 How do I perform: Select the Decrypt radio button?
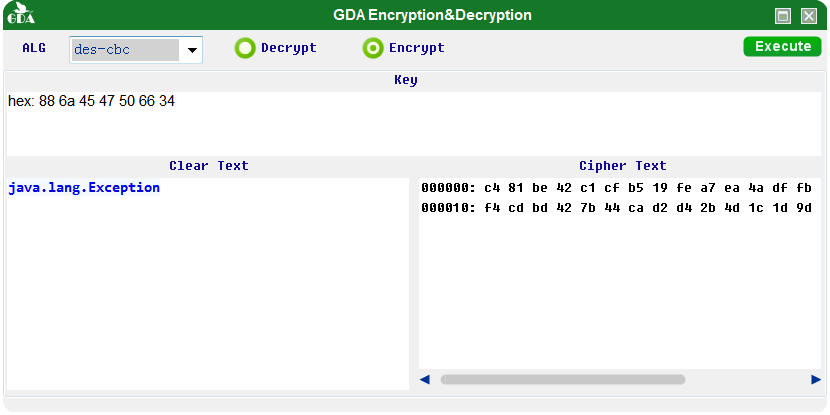pyautogui.click(x=245, y=48)
